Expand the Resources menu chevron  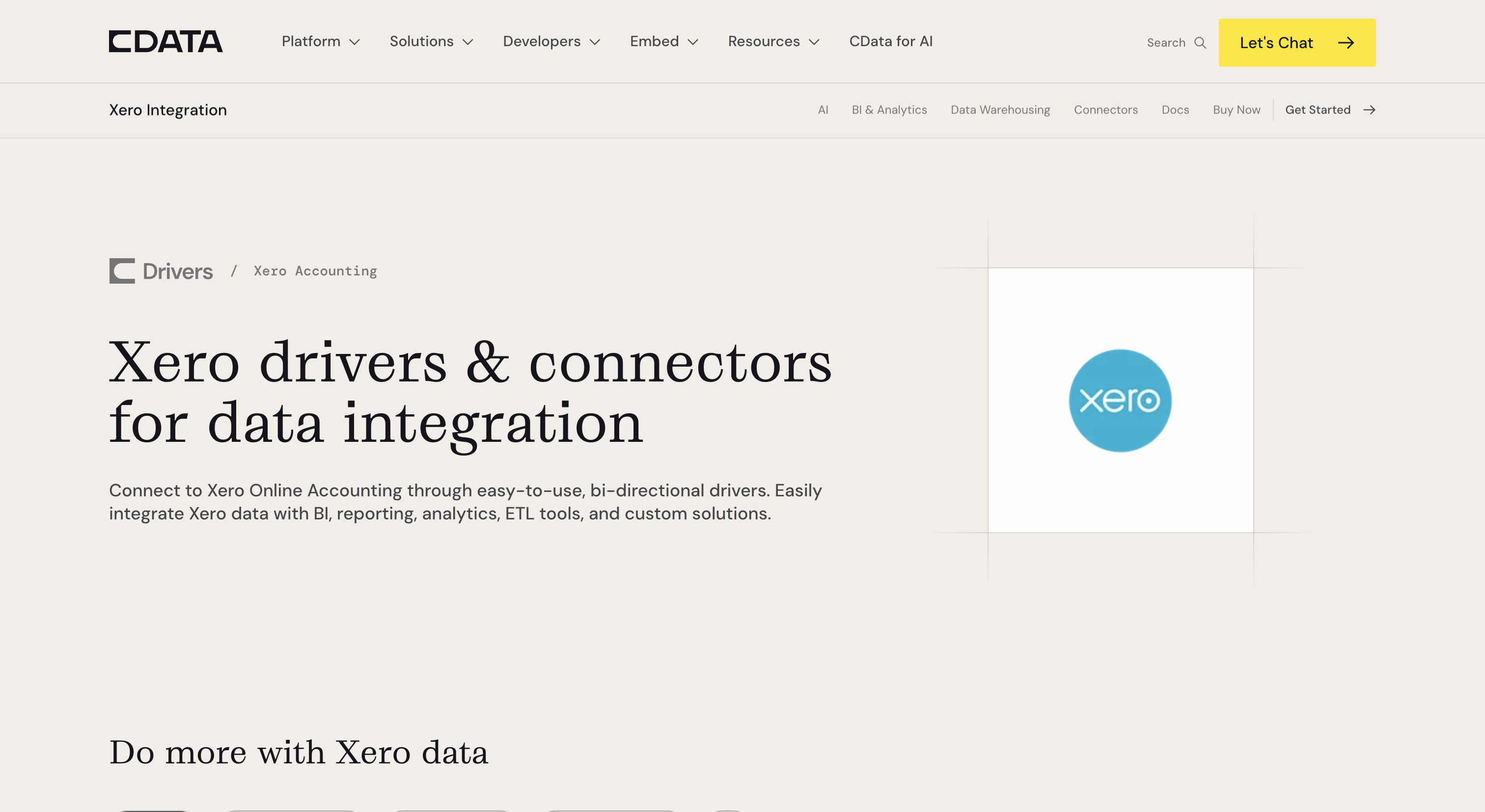814,42
